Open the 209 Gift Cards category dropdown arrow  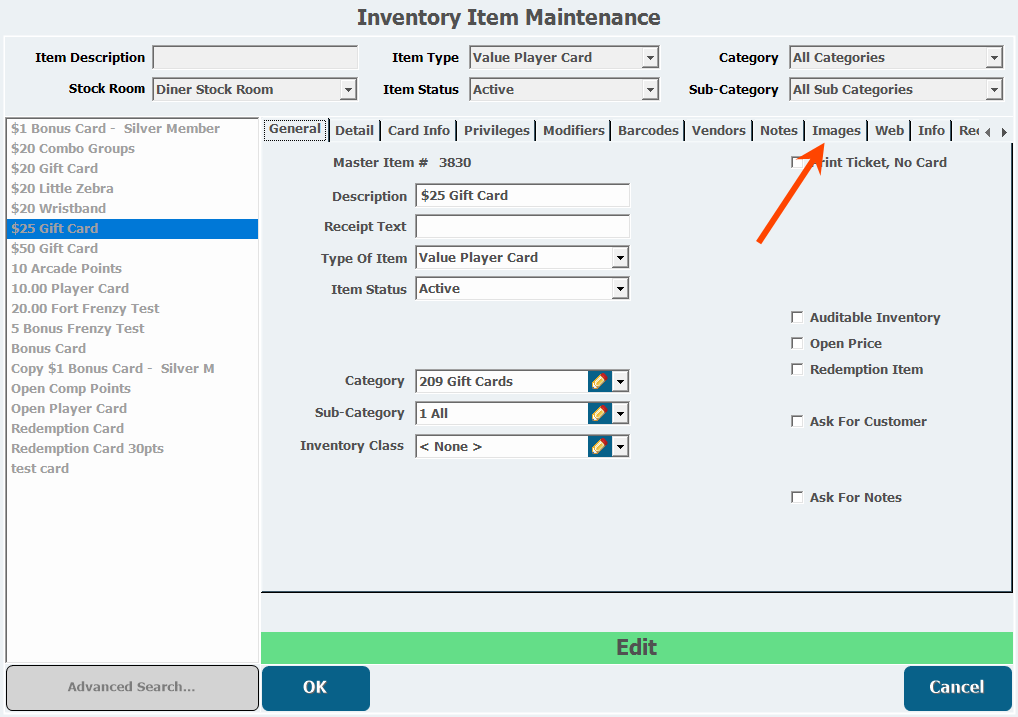tap(620, 381)
